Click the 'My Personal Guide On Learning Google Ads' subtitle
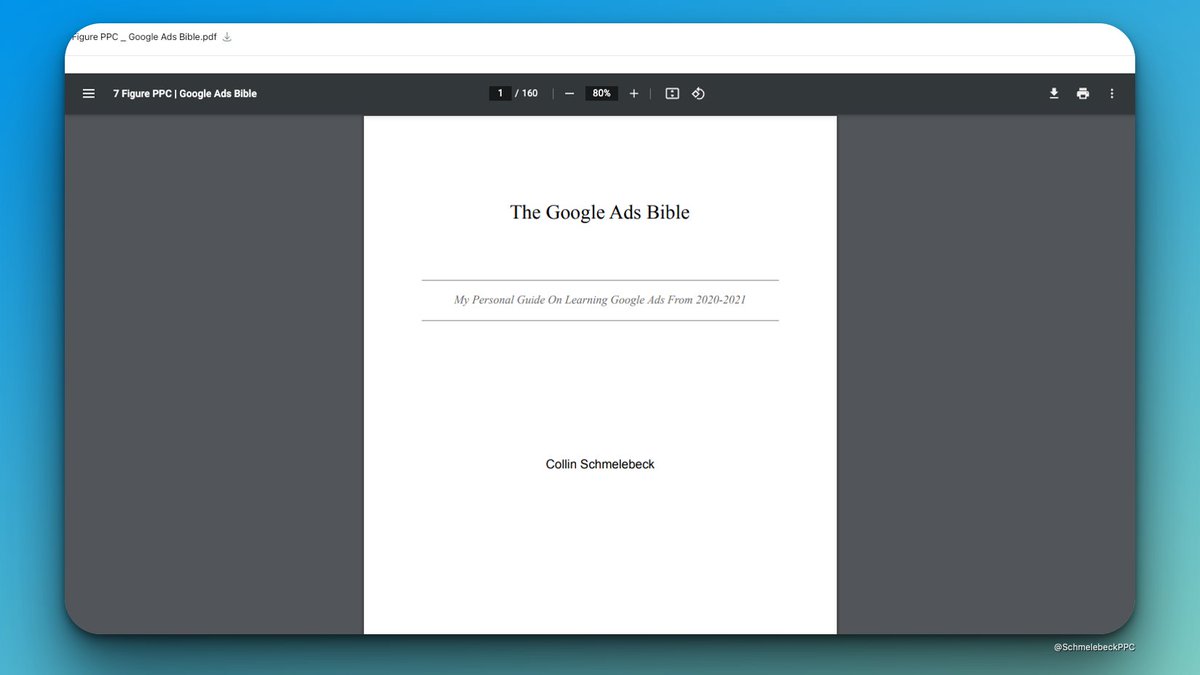The width and height of the screenshot is (1200, 675). [x=600, y=300]
